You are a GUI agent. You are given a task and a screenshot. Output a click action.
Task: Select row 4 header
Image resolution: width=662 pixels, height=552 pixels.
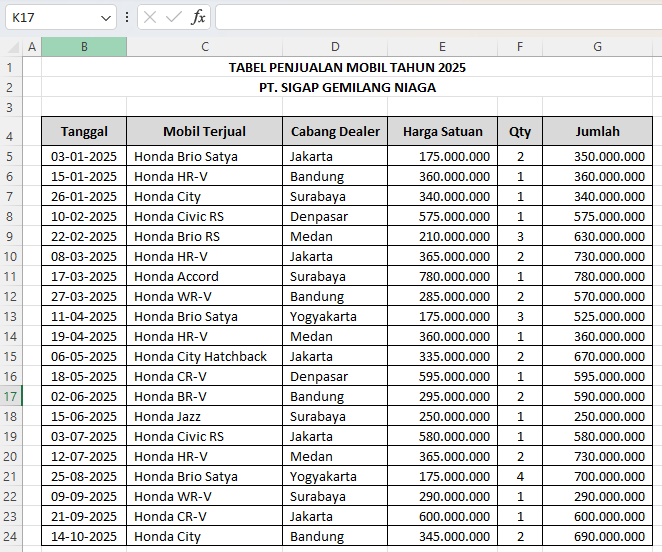click(10, 135)
